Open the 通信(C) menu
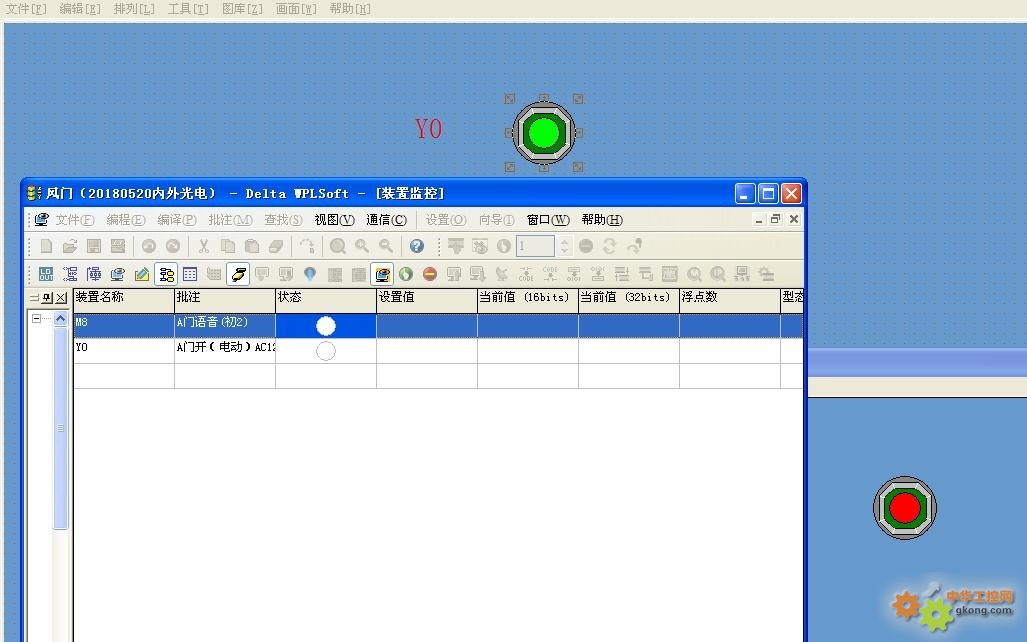The width and height of the screenshot is (1027, 642). [386, 220]
